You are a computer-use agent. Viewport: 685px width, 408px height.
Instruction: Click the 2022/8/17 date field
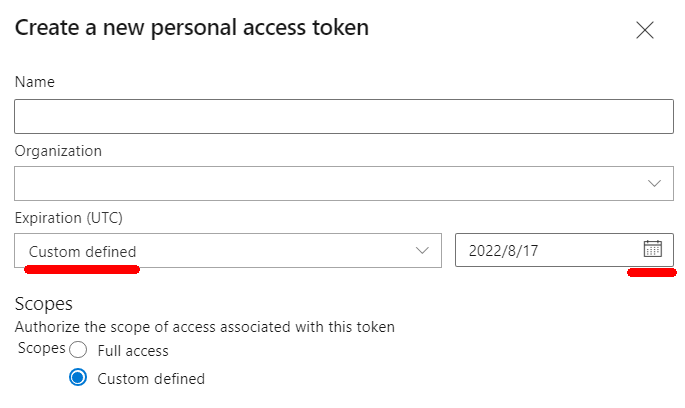540,250
